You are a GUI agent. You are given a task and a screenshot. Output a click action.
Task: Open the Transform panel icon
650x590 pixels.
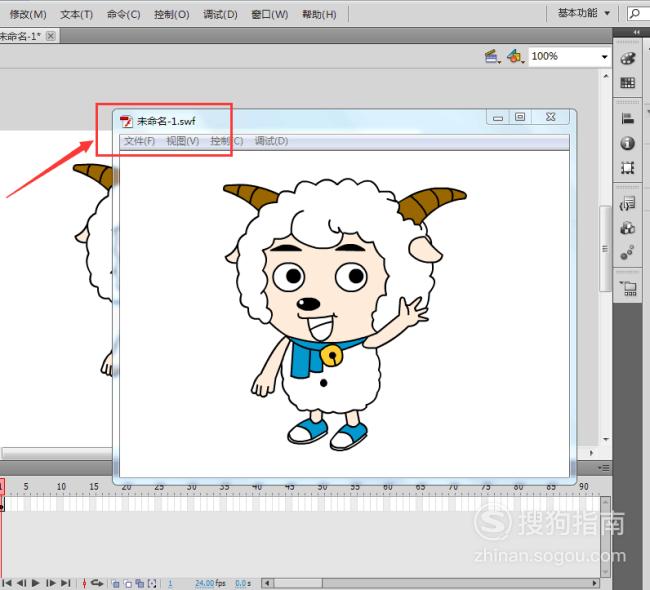628,168
